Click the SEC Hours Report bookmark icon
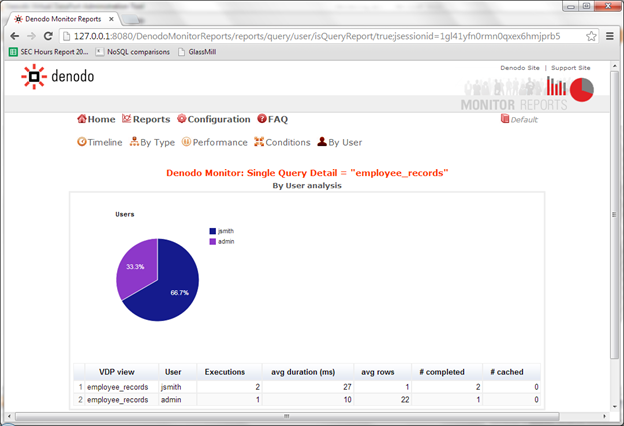 pos(14,52)
